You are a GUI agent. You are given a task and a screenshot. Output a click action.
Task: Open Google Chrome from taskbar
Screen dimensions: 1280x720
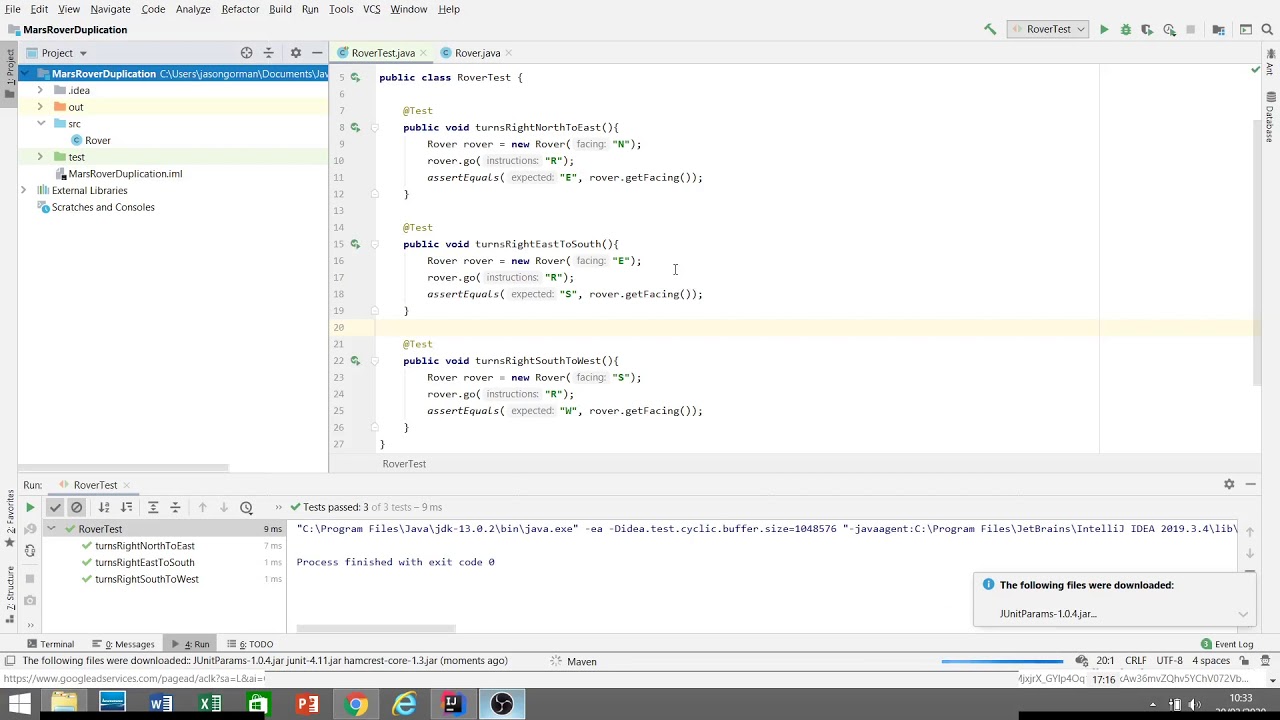click(x=356, y=704)
